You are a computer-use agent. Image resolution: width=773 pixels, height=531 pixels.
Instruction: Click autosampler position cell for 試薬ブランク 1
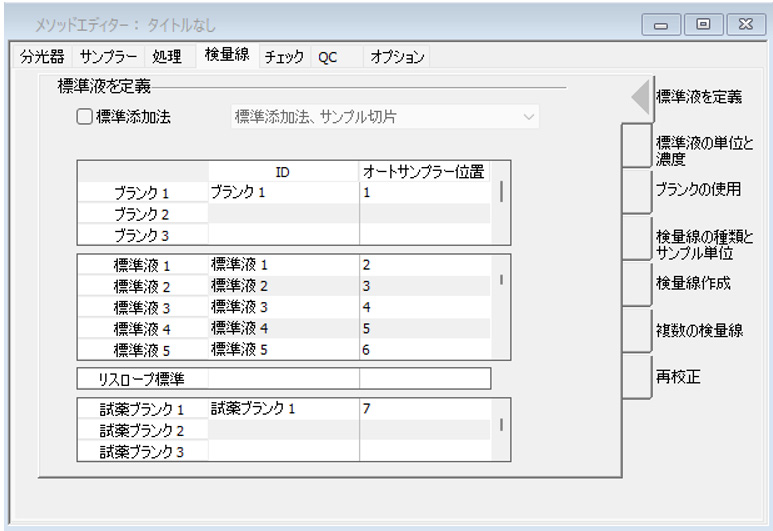coord(424,408)
